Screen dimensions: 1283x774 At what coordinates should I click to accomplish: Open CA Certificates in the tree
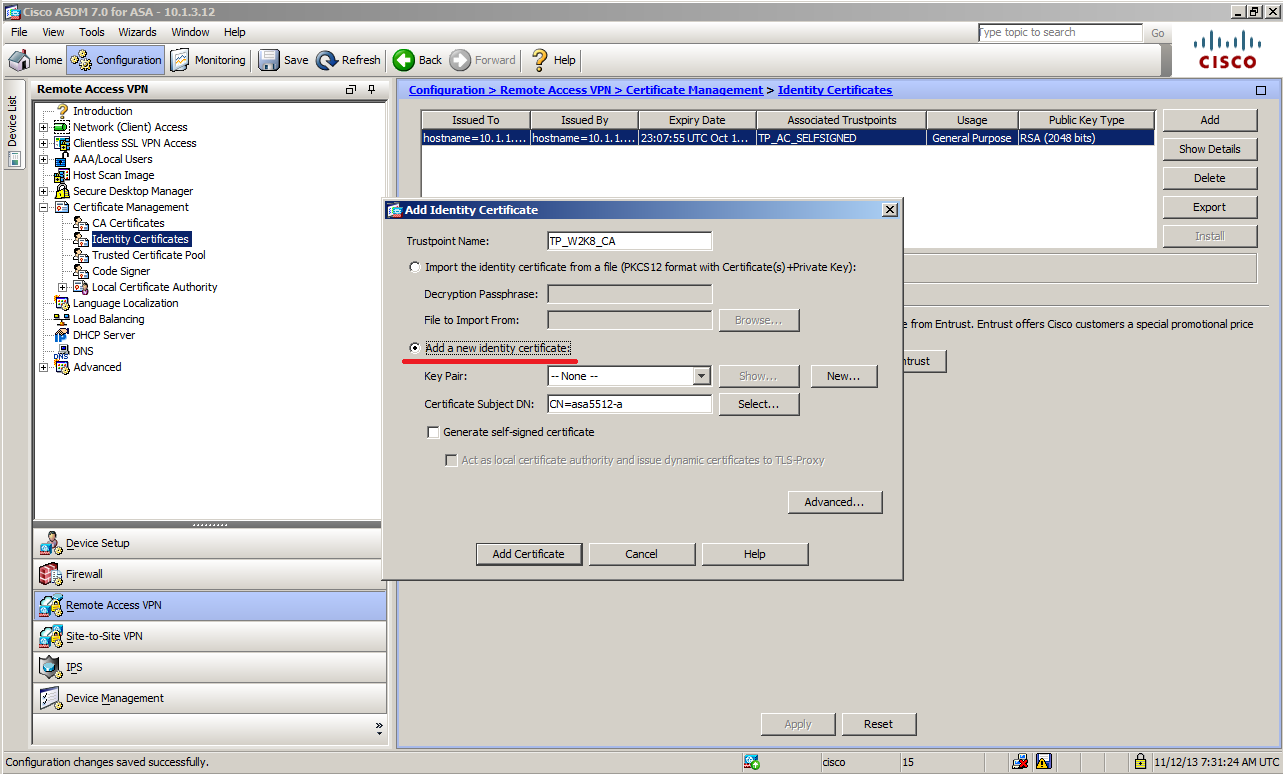pyautogui.click(x=128, y=223)
